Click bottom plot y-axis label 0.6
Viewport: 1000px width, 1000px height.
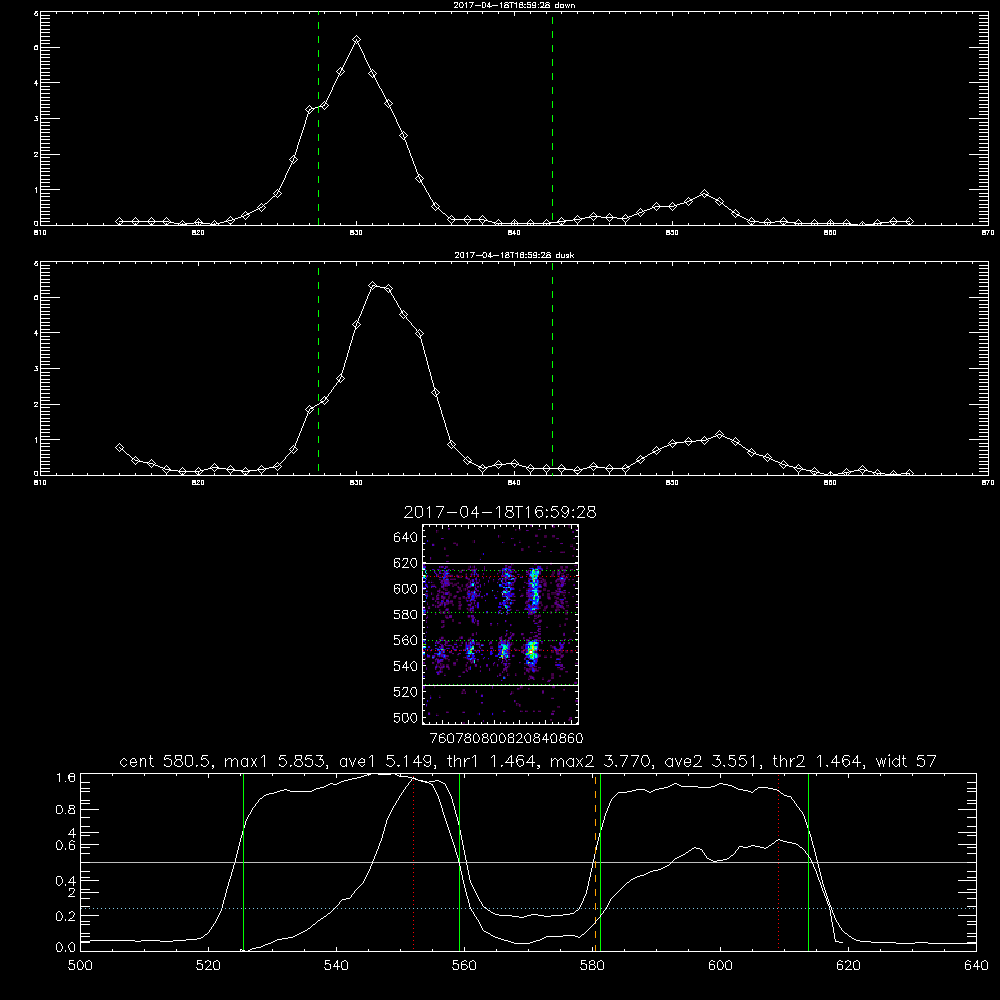tap(66, 846)
